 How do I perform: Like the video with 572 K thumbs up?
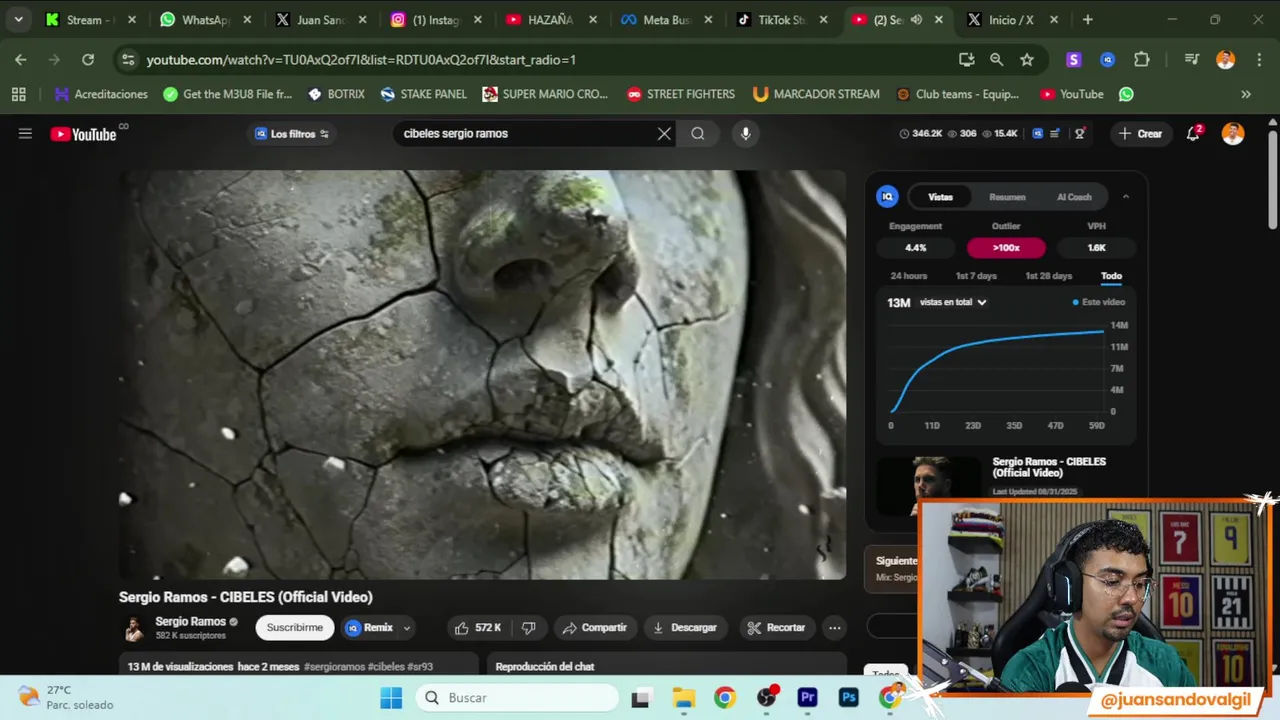[477, 628]
